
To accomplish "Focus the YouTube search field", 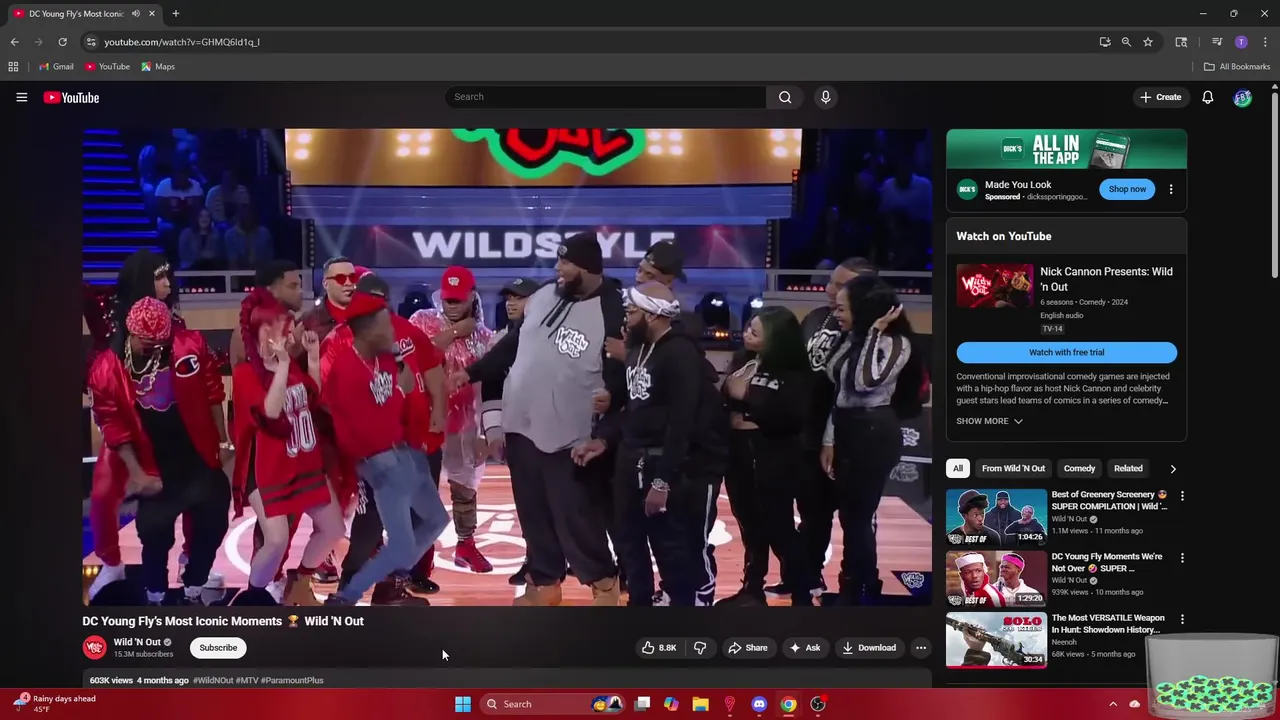I will 605,97.
